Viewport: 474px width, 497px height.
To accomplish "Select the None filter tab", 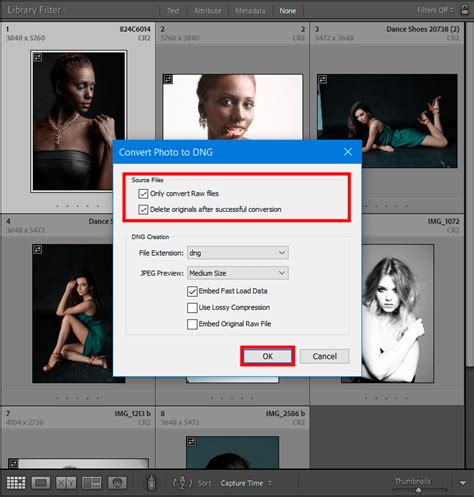I will [288, 11].
